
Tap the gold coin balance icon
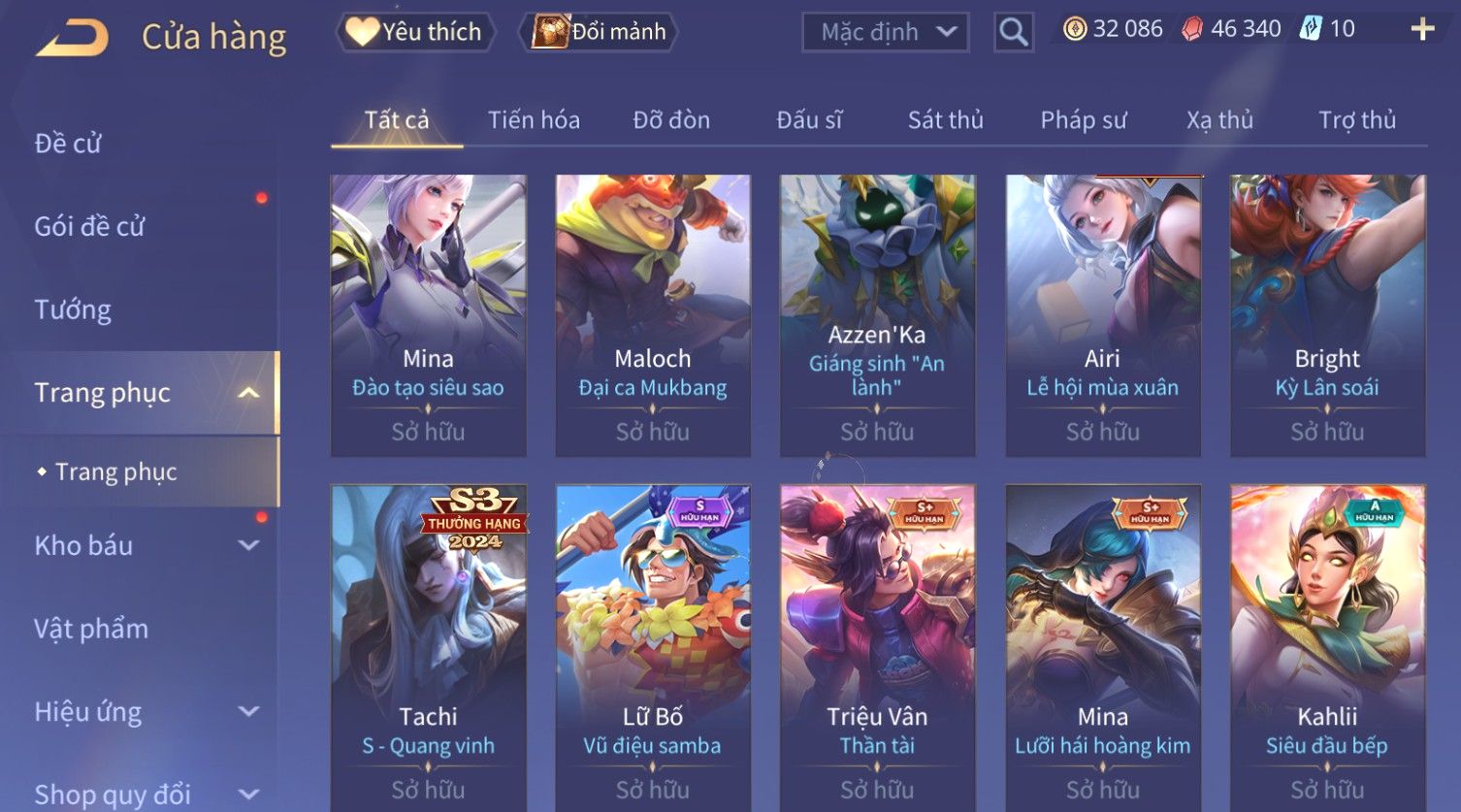(x=1074, y=29)
